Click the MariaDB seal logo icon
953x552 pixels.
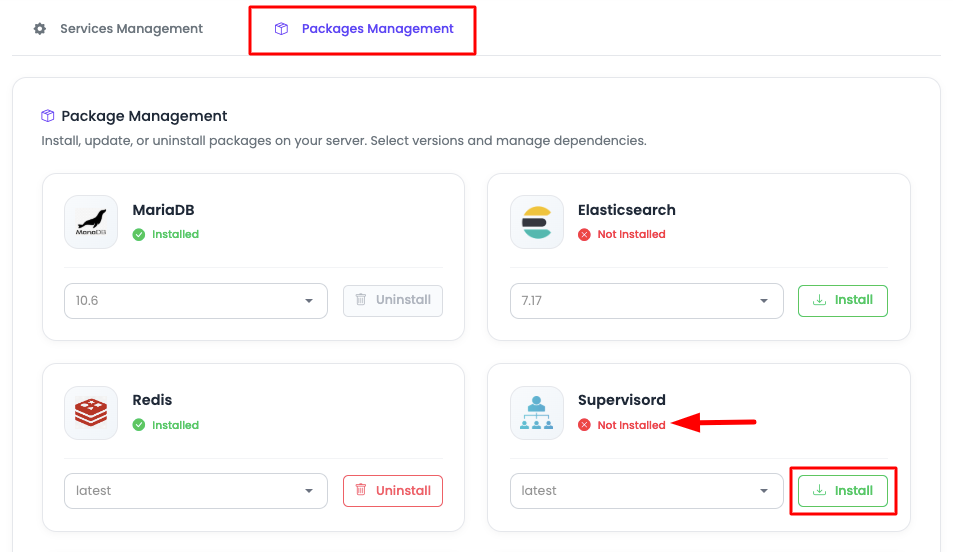pyautogui.click(x=91, y=221)
